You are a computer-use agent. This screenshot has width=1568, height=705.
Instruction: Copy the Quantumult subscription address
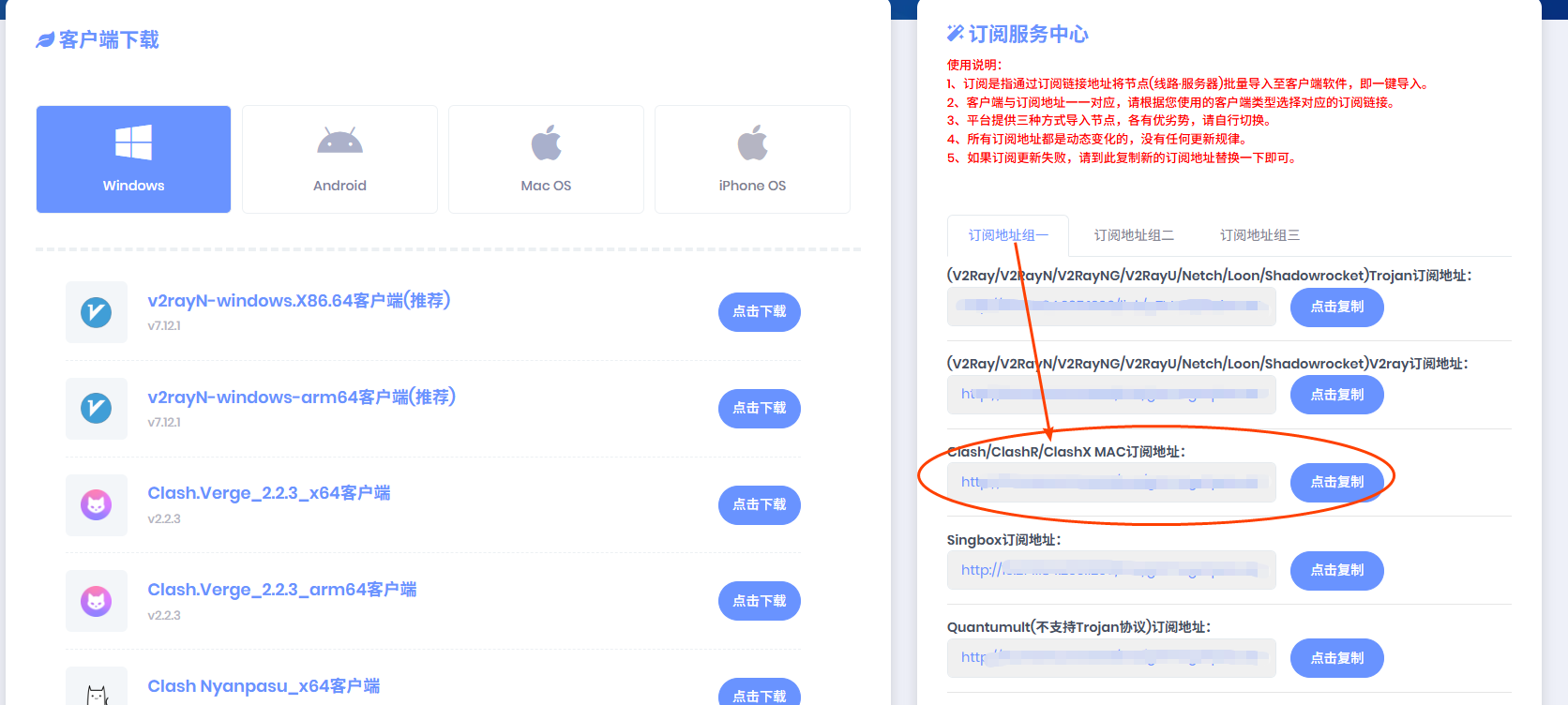(x=1337, y=658)
